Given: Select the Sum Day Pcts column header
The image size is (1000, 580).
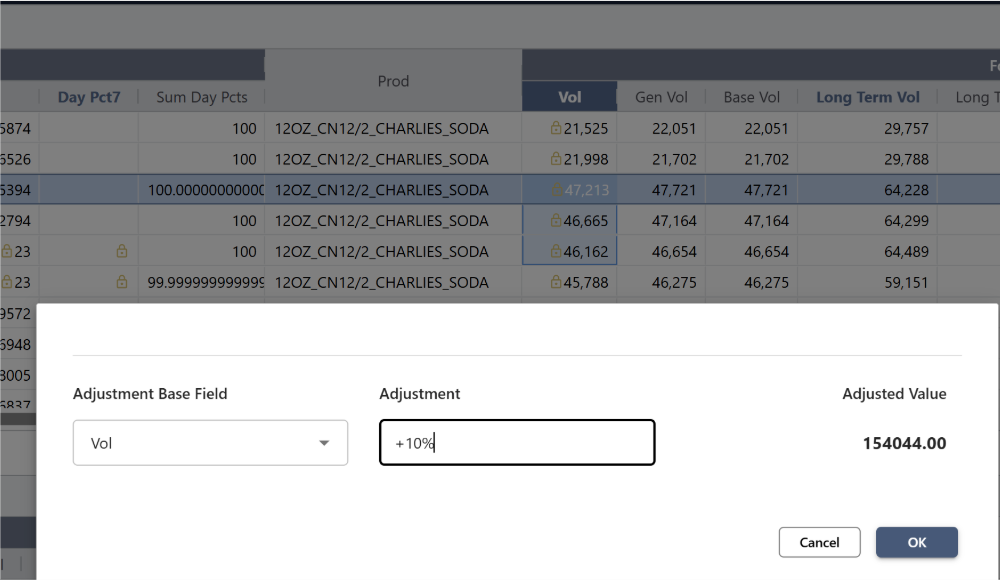Looking at the screenshot, I should coord(201,97).
